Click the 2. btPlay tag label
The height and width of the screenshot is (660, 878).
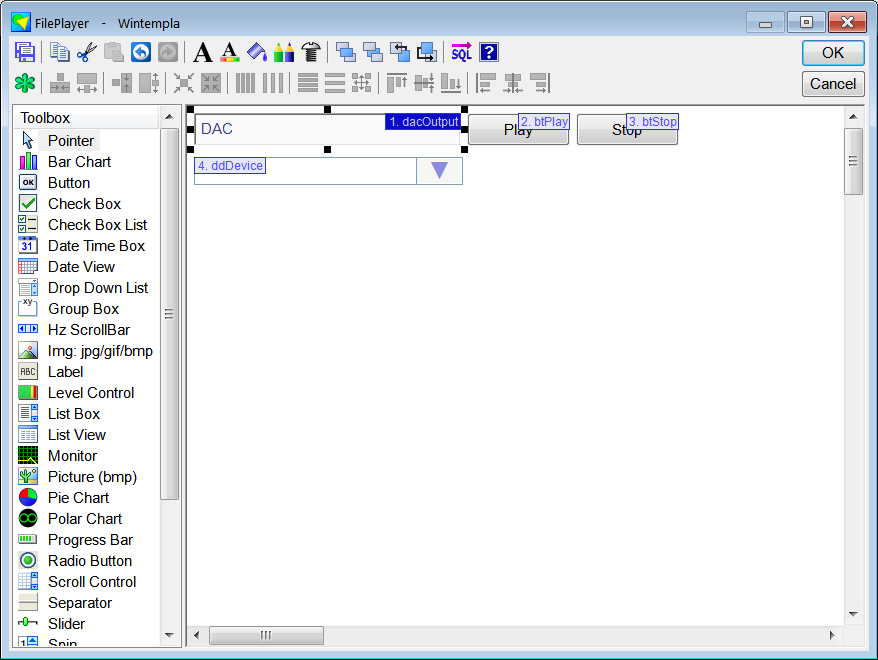tap(544, 121)
